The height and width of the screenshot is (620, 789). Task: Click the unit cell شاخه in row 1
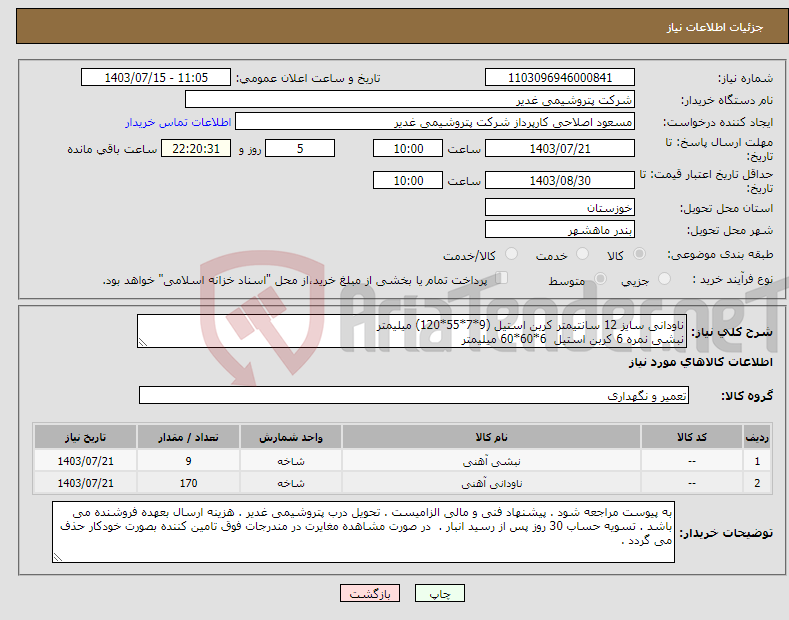coord(291,461)
